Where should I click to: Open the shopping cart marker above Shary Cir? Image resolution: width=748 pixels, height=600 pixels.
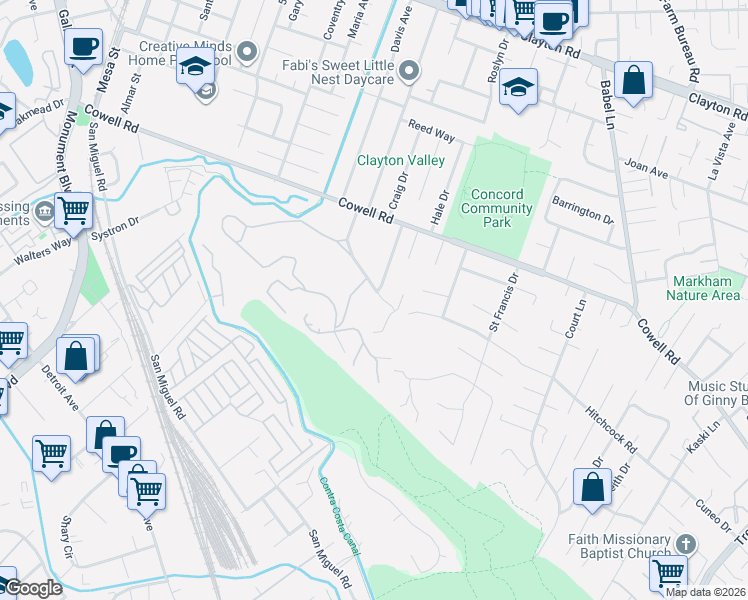[x=52, y=456]
